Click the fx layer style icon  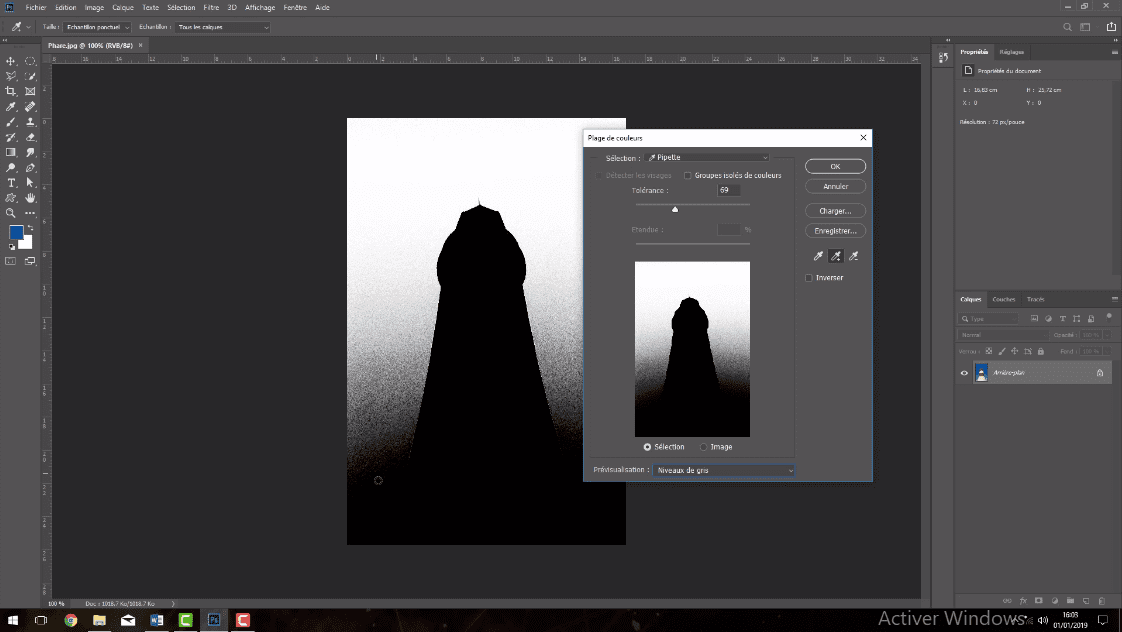(1023, 601)
